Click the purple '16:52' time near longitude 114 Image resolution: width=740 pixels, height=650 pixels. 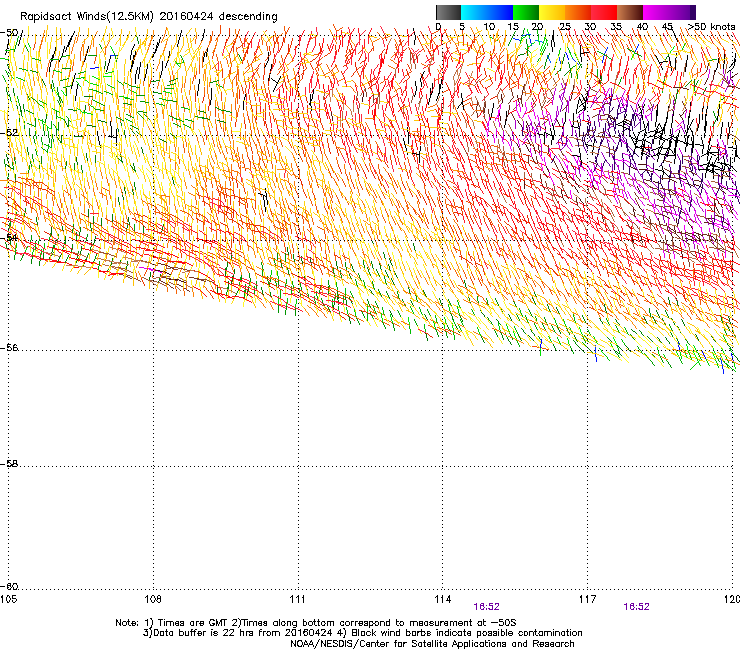(x=487, y=607)
